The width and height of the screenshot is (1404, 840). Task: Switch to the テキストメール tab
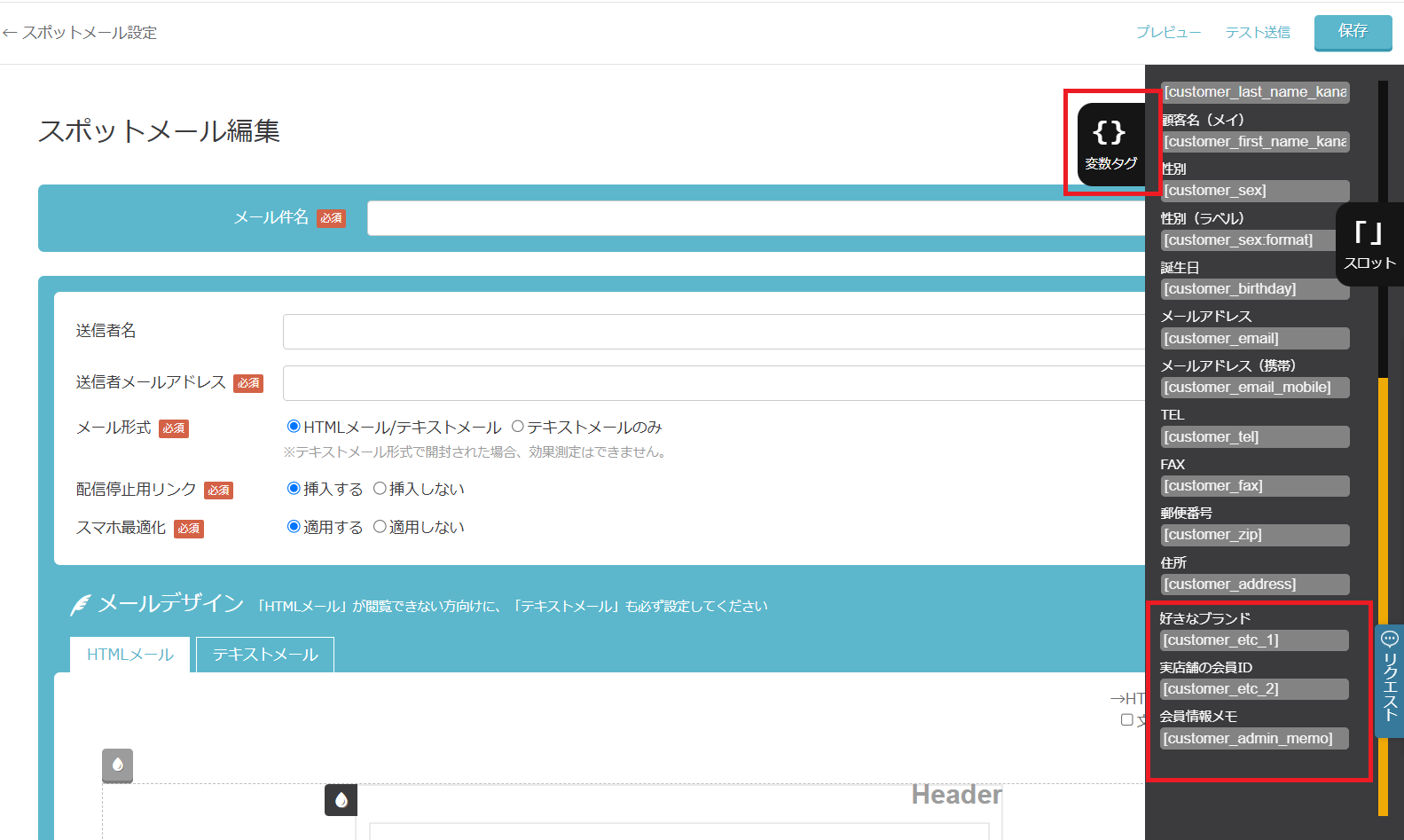264,655
